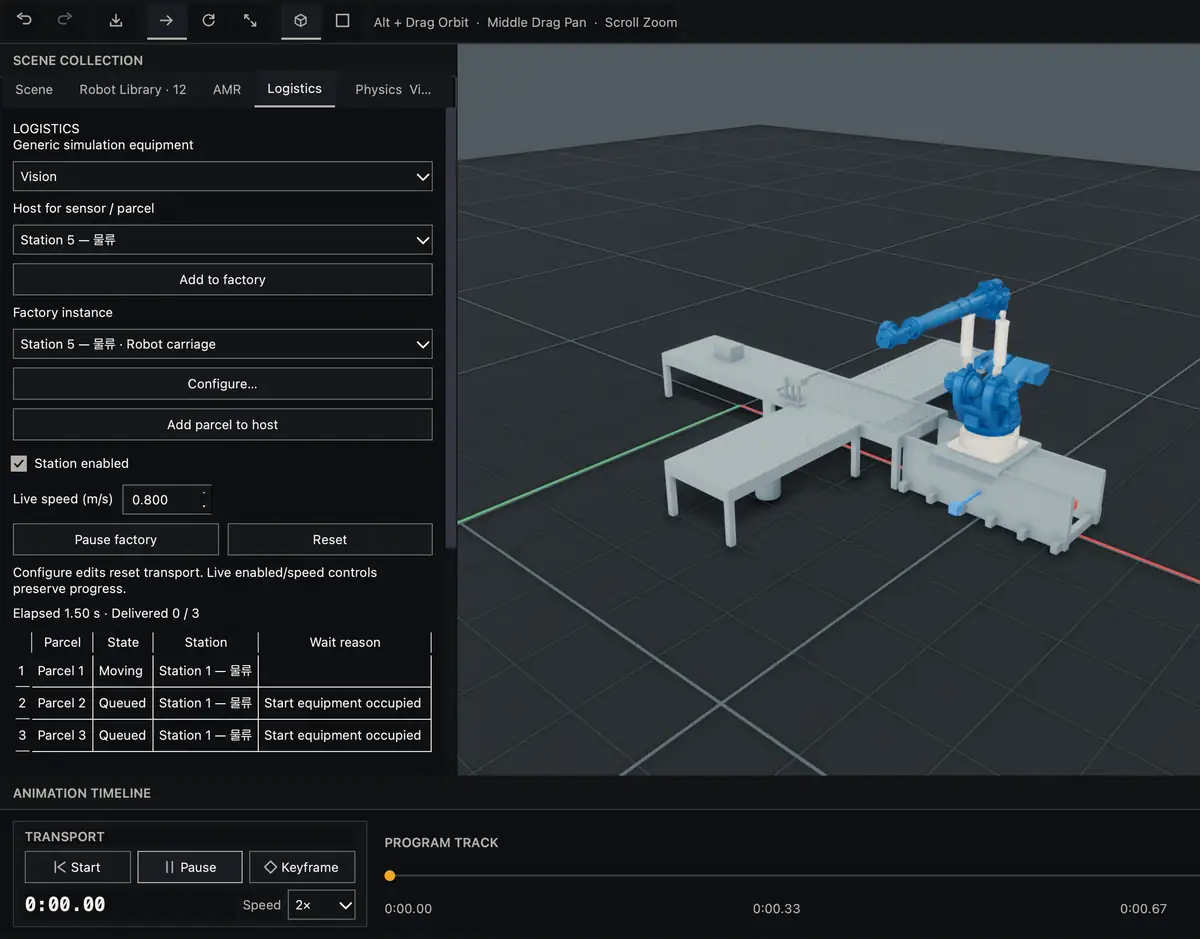The image size is (1200, 939).
Task: Undo the last action with the undo arrow
Action: tap(25, 21)
